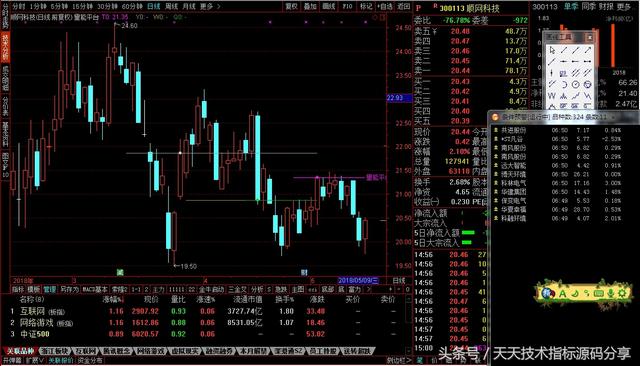The height and width of the screenshot is (366, 640).
Task: Click the 返回 back button
Action: coord(403,7)
